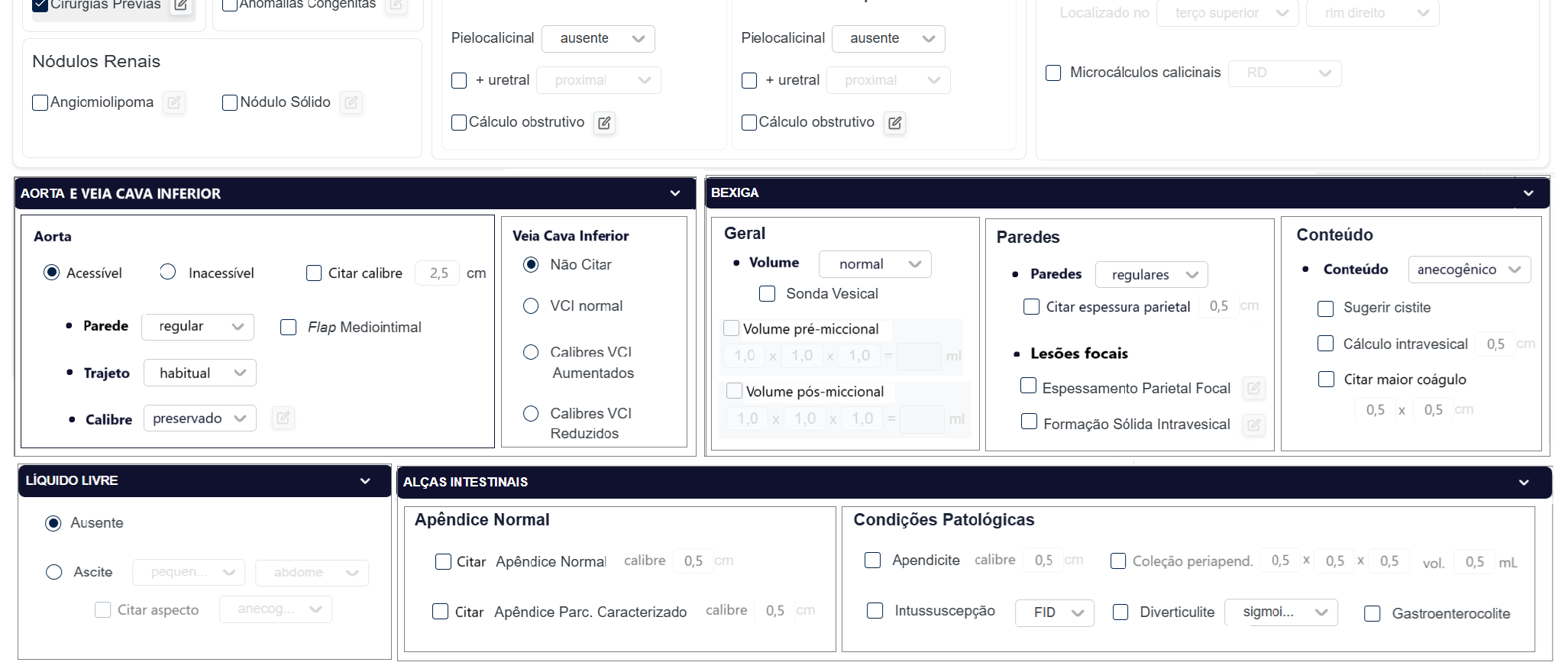This screenshot has height=672, width=1568.
Task: Open edit icon for left Cálculo obstrutivo
Action: point(604,123)
